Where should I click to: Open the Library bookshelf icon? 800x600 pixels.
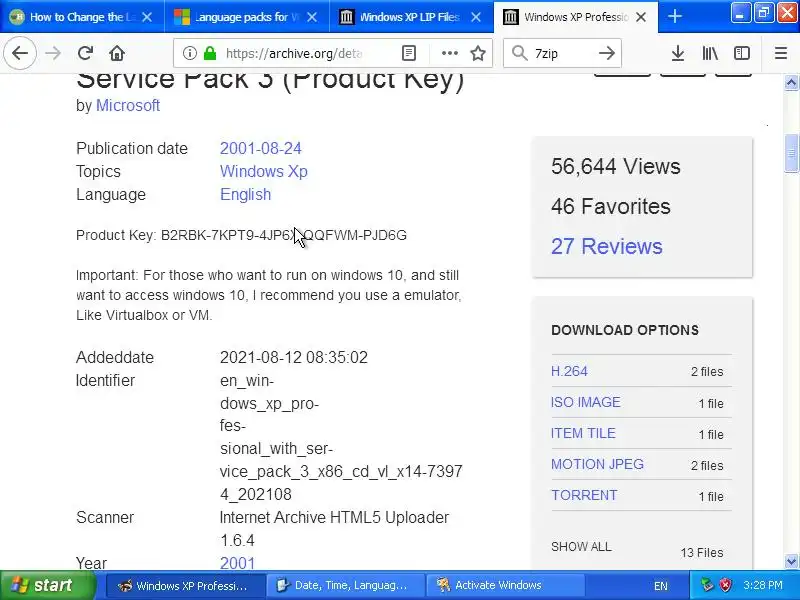pyautogui.click(x=710, y=53)
